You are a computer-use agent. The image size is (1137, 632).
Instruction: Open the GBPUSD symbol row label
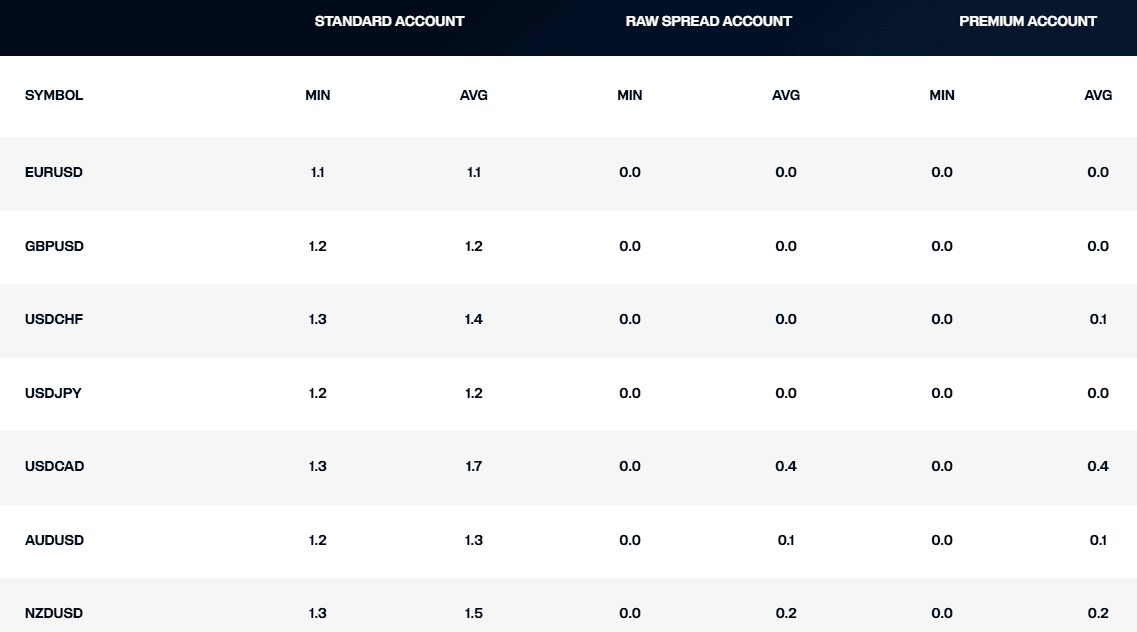pos(54,247)
